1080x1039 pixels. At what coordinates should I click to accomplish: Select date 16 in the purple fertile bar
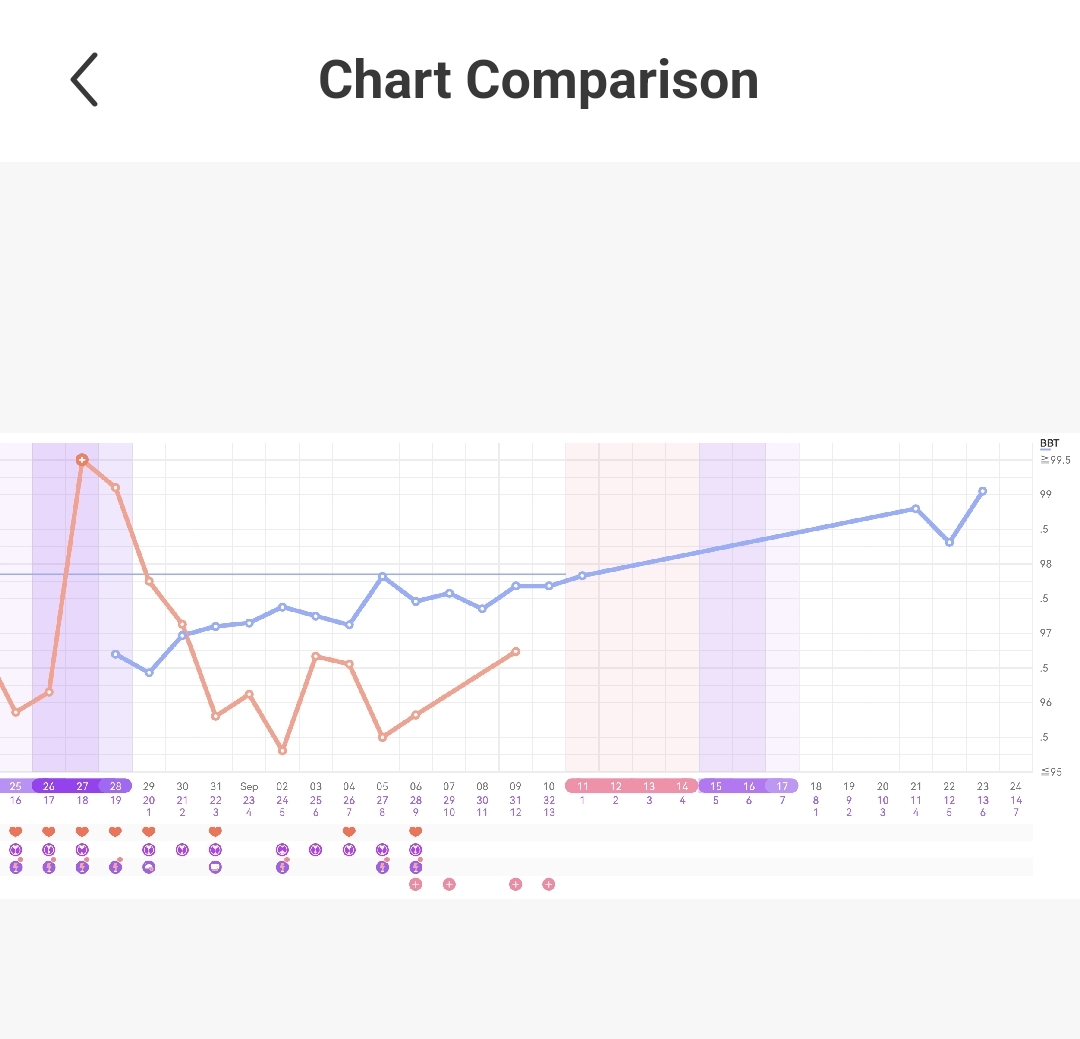tap(749, 786)
